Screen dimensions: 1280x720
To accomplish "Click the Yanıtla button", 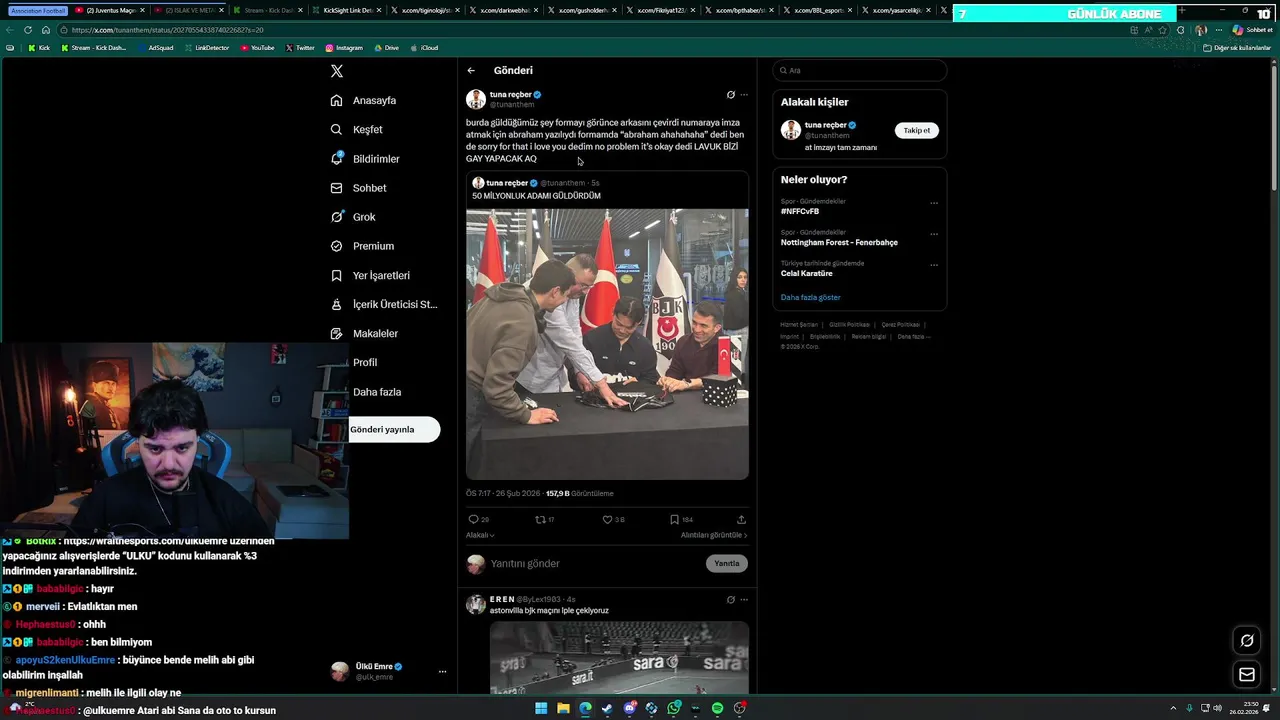I will point(727,563).
